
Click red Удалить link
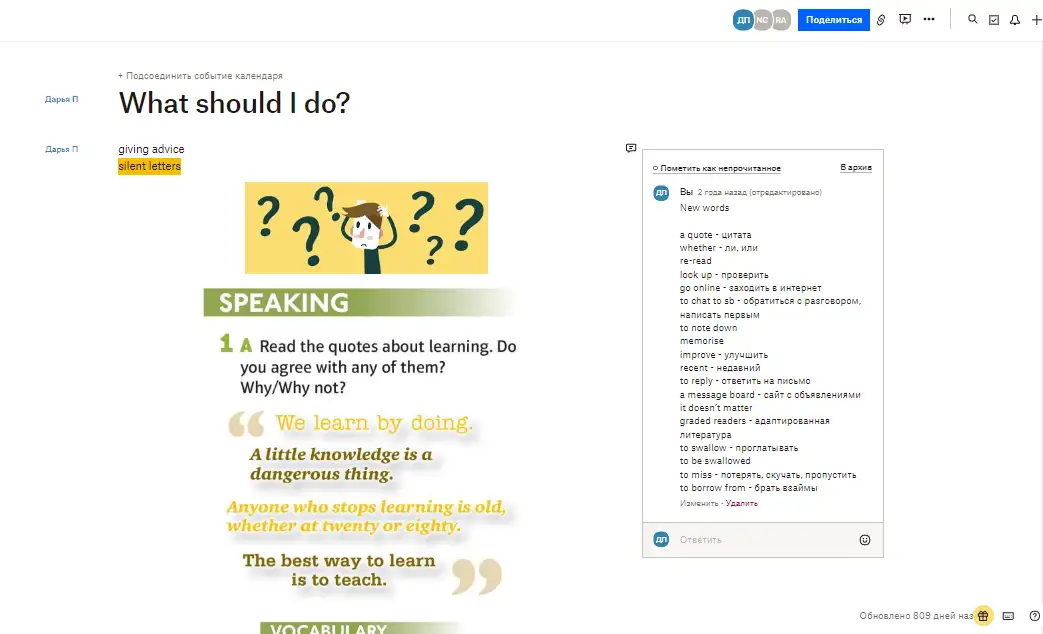tap(742, 504)
